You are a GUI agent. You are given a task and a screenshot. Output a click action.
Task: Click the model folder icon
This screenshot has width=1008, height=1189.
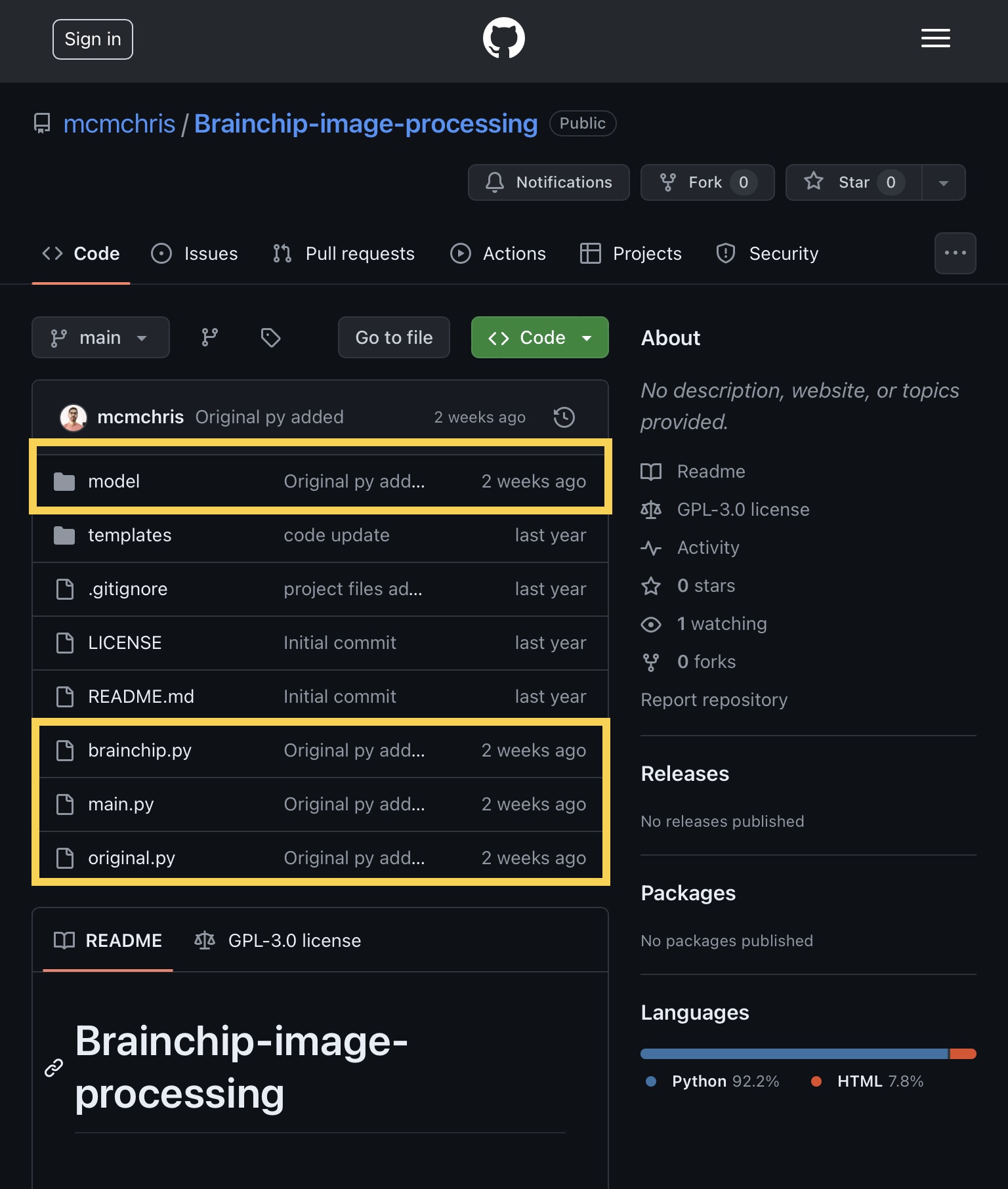(x=64, y=482)
